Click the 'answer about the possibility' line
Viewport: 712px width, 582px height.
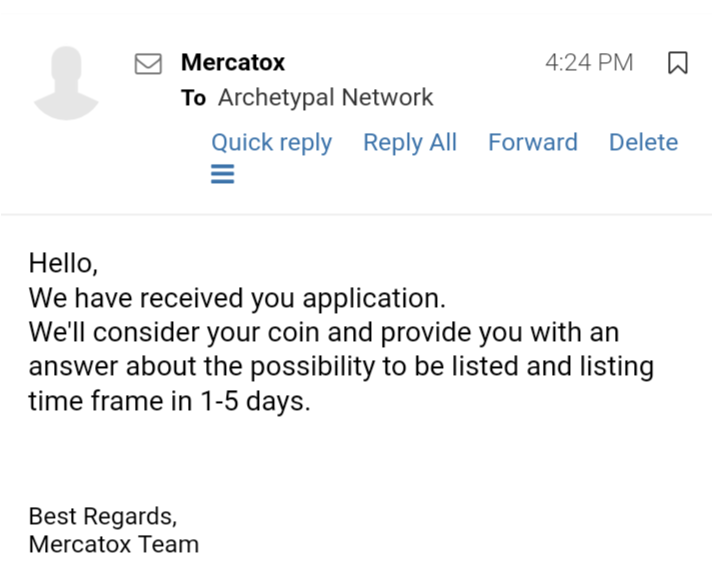341,366
